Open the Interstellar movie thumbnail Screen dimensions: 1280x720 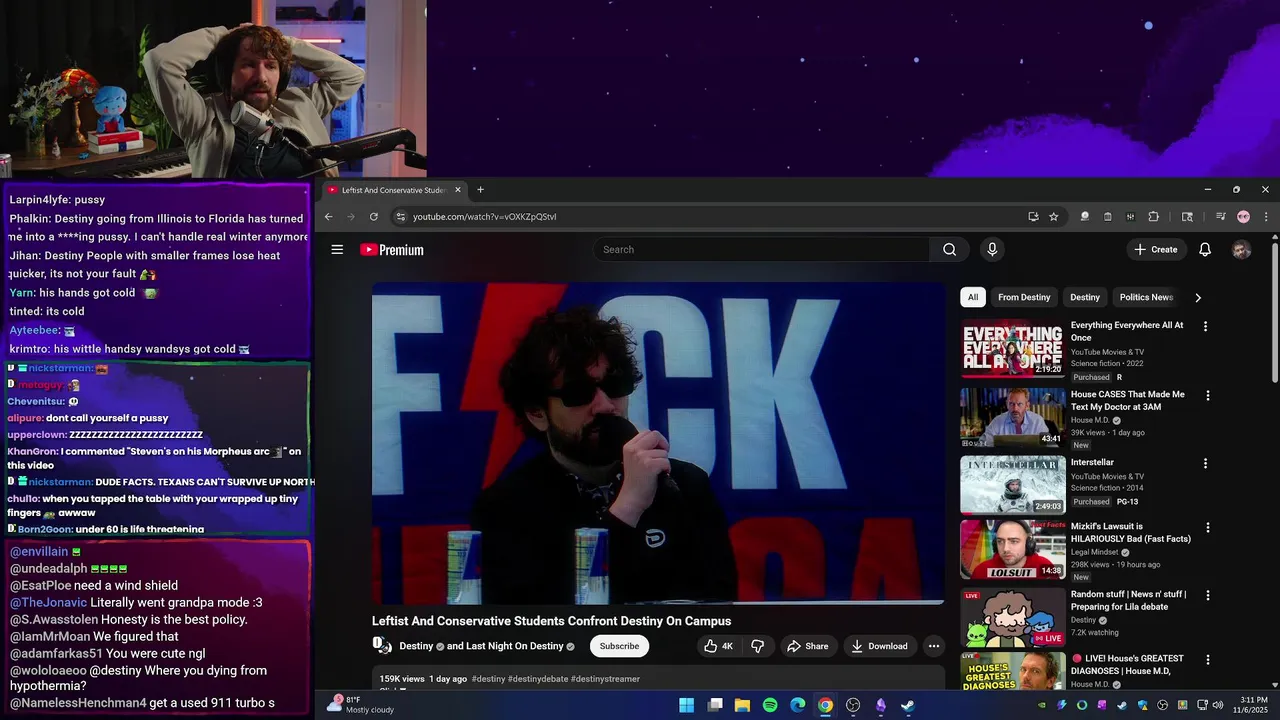click(1013, 485)
